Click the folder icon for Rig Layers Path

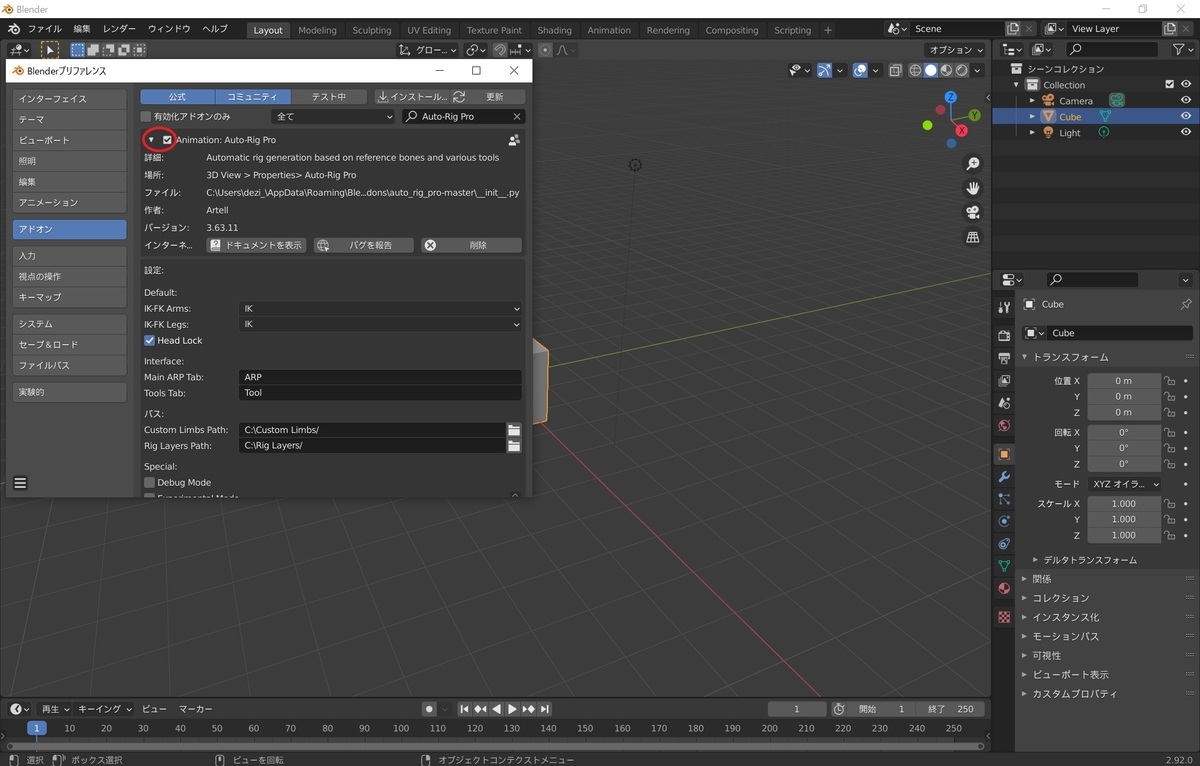(514, 446)
